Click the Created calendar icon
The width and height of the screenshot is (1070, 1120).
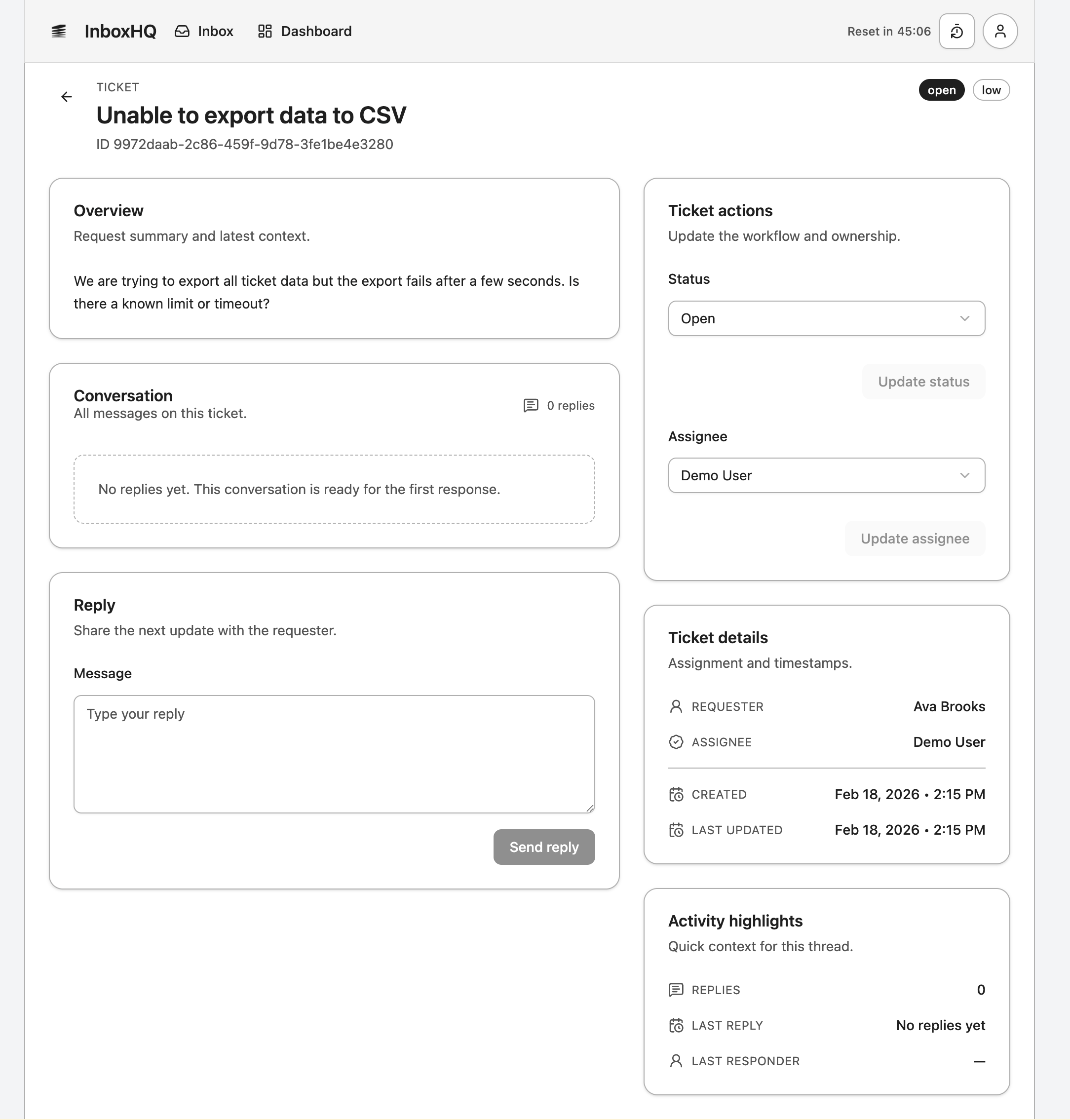pos(676,795)
